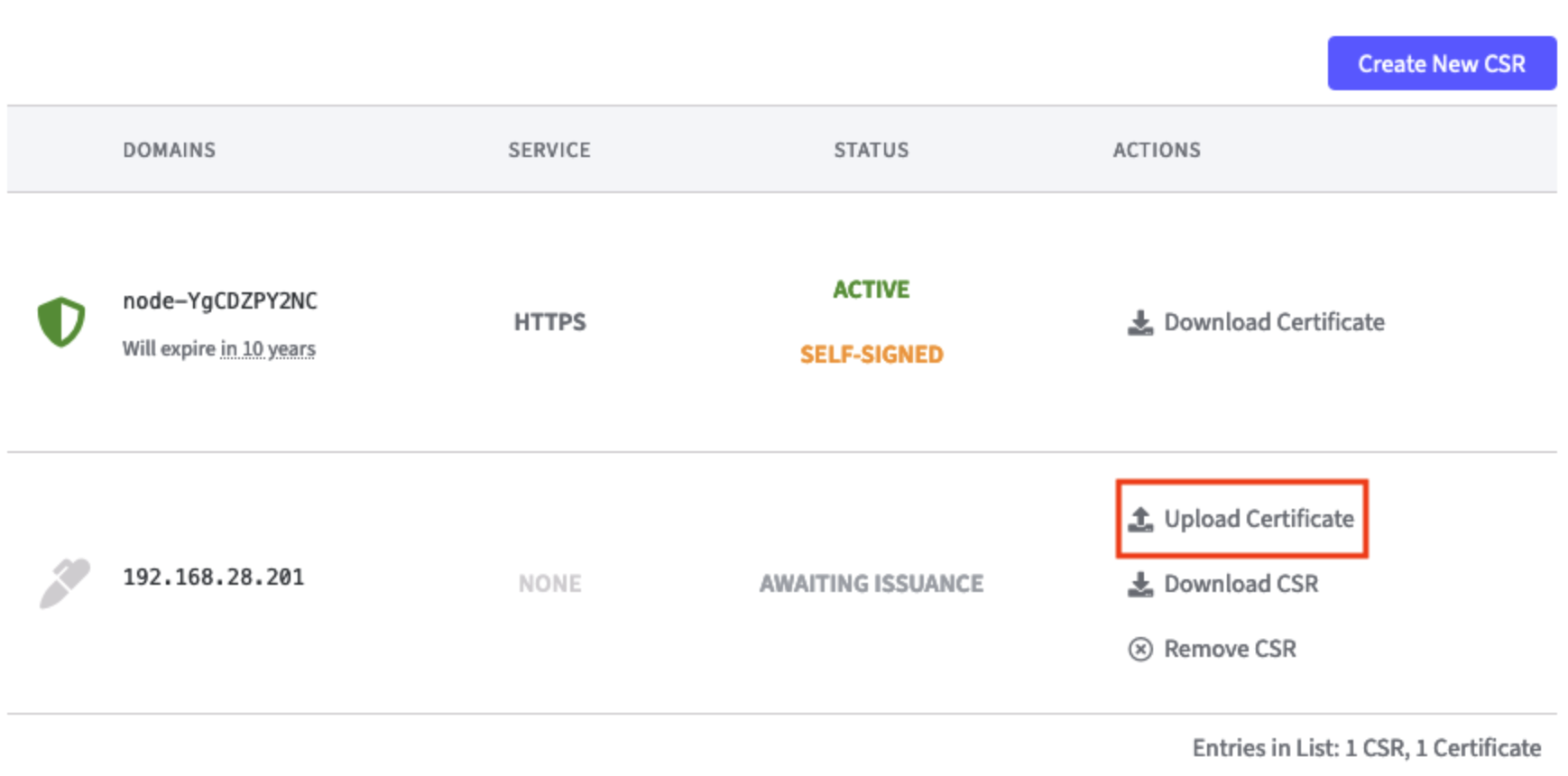
Task: Select the 192.168.28.201 domain entry
Action: coord(214,577)
